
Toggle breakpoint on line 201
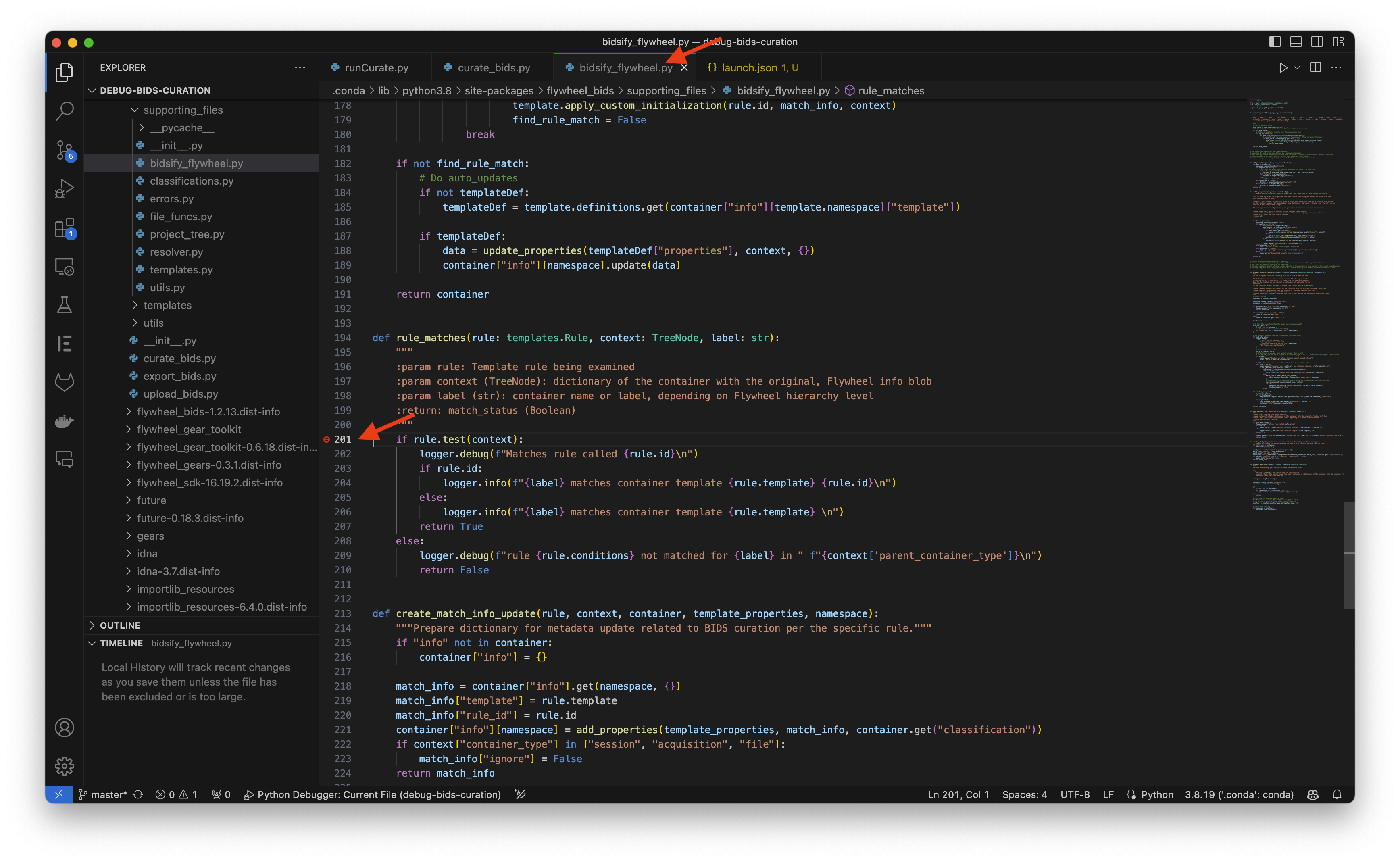(x=327, y=440)
